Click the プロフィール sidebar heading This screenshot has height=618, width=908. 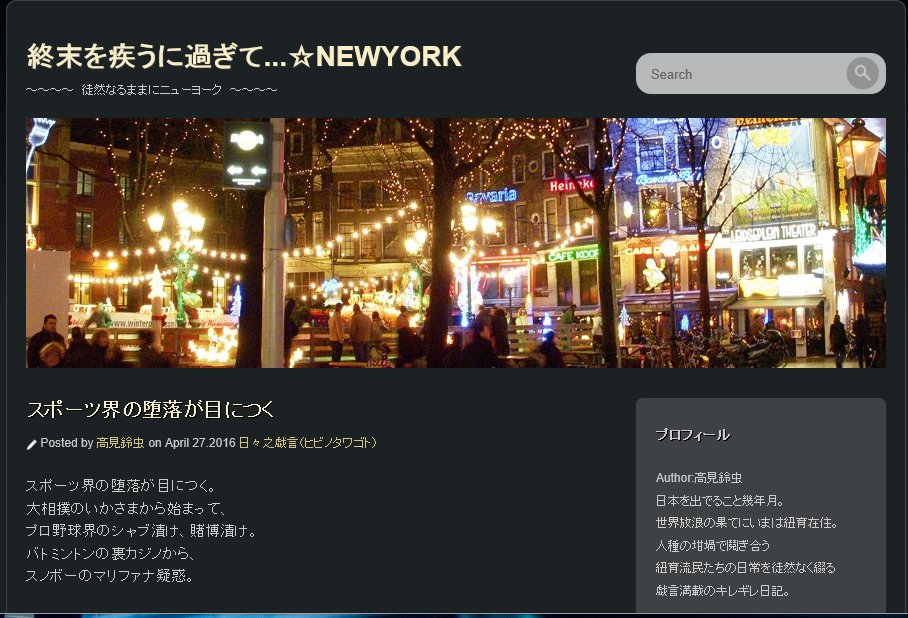pyautogui.click(x=693, y=434)
